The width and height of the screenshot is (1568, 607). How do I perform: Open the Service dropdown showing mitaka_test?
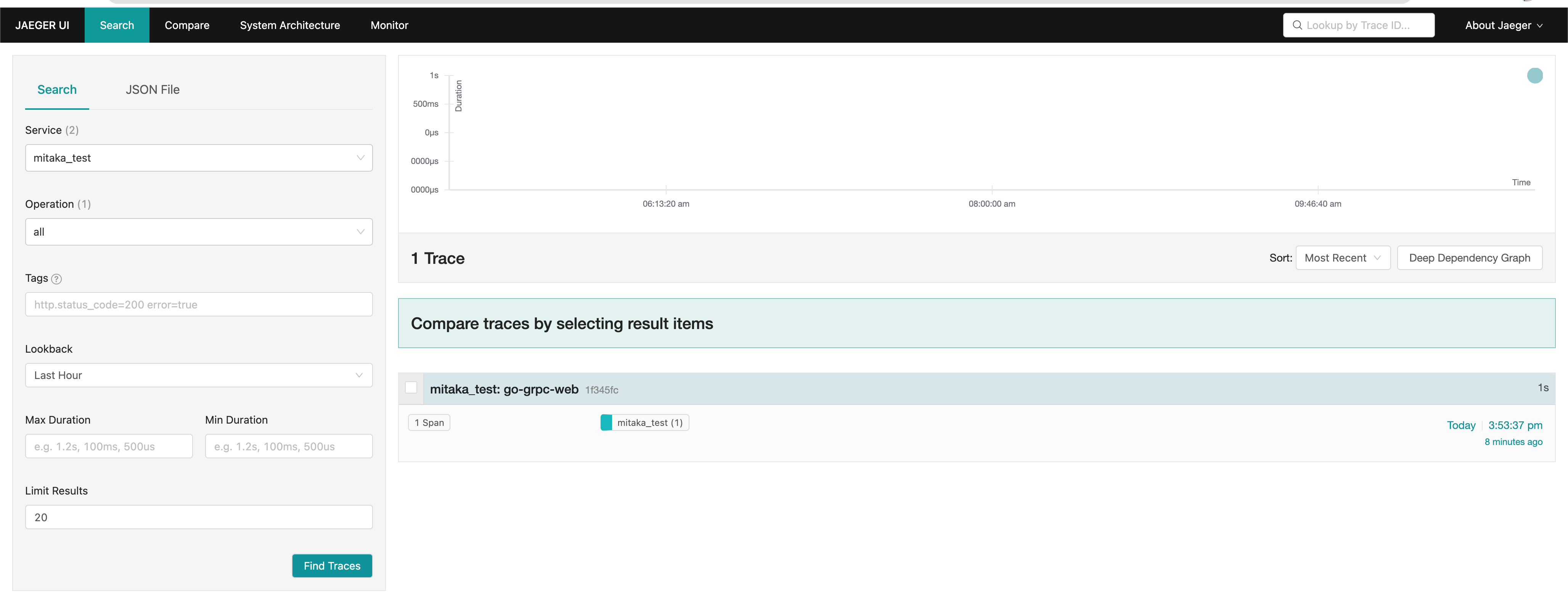point(198,158)
